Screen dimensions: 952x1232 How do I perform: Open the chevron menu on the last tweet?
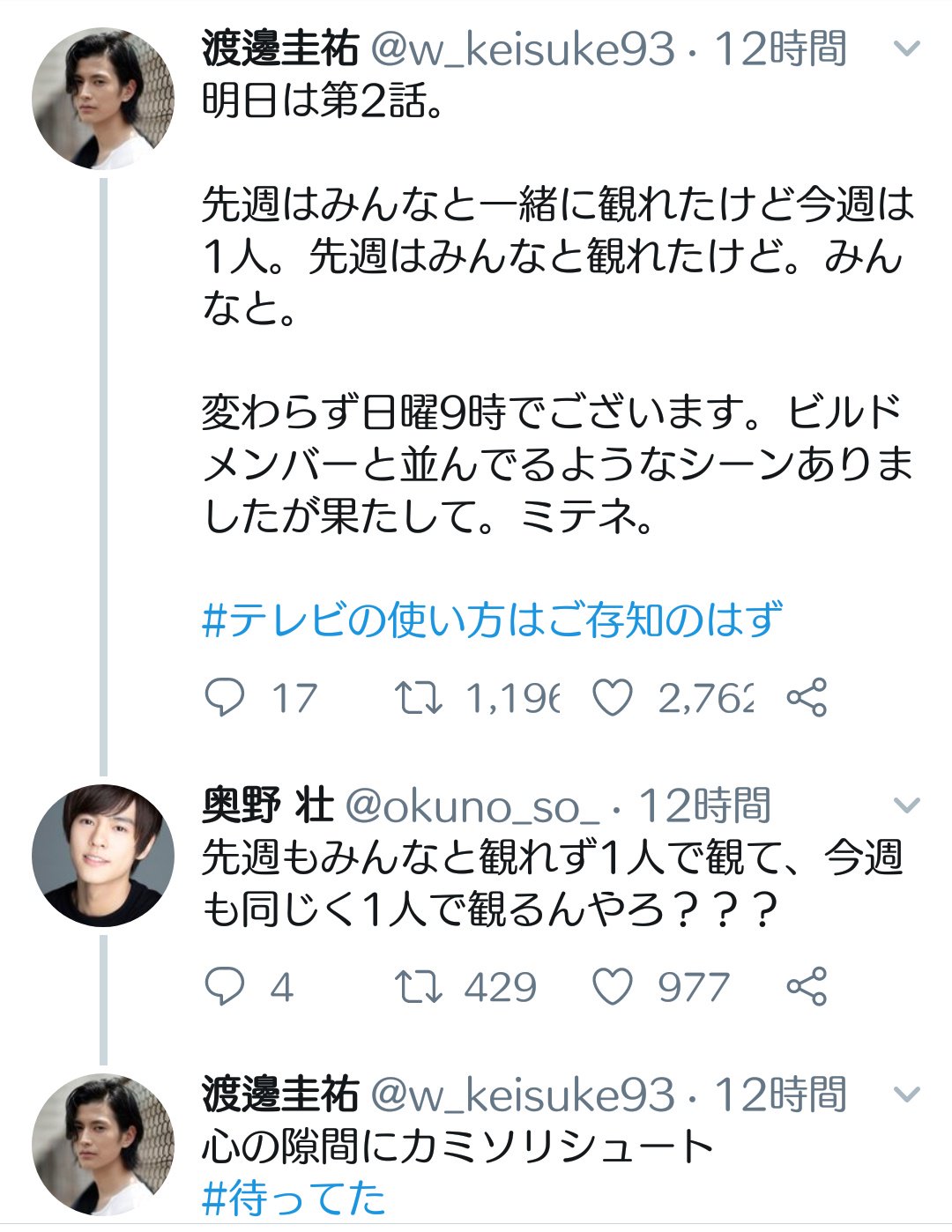point(907,1095)
